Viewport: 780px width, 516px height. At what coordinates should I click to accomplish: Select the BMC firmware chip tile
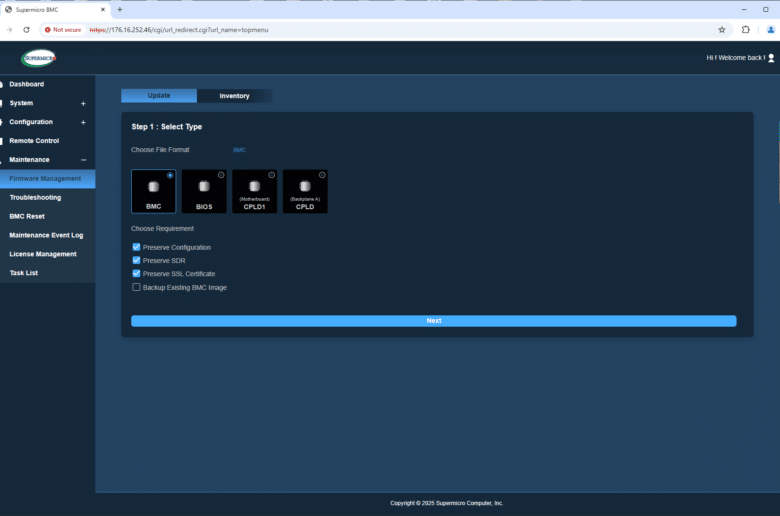pos(153,192)
